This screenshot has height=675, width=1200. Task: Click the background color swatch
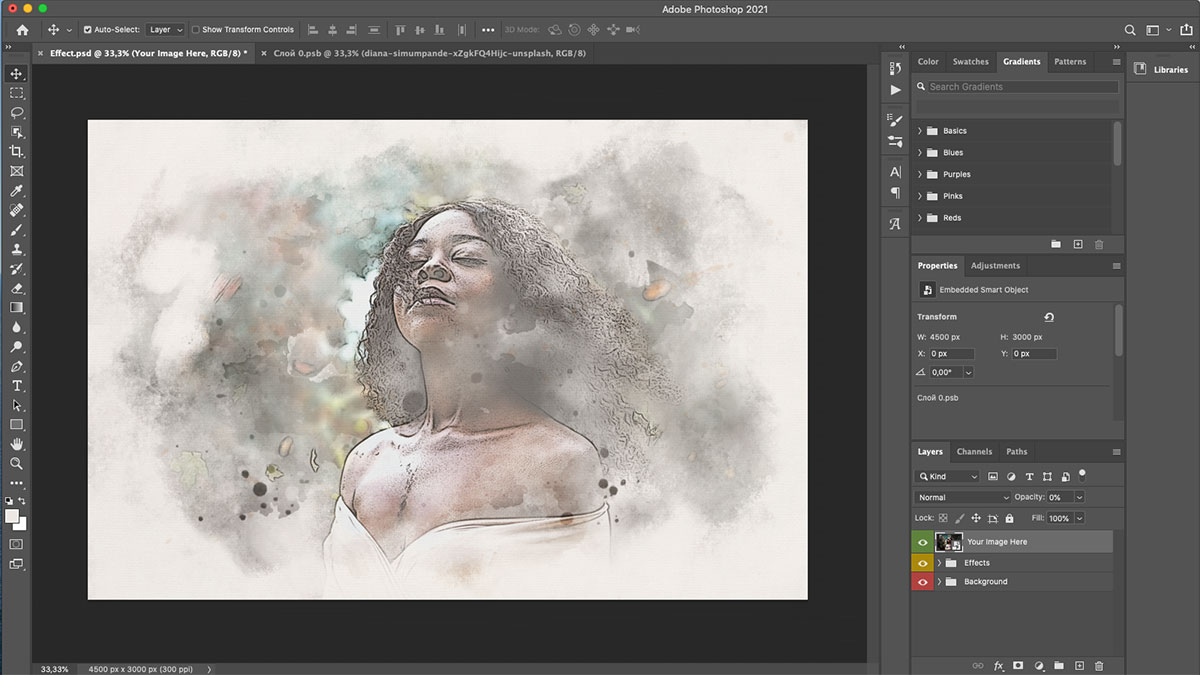click(22, 524)
